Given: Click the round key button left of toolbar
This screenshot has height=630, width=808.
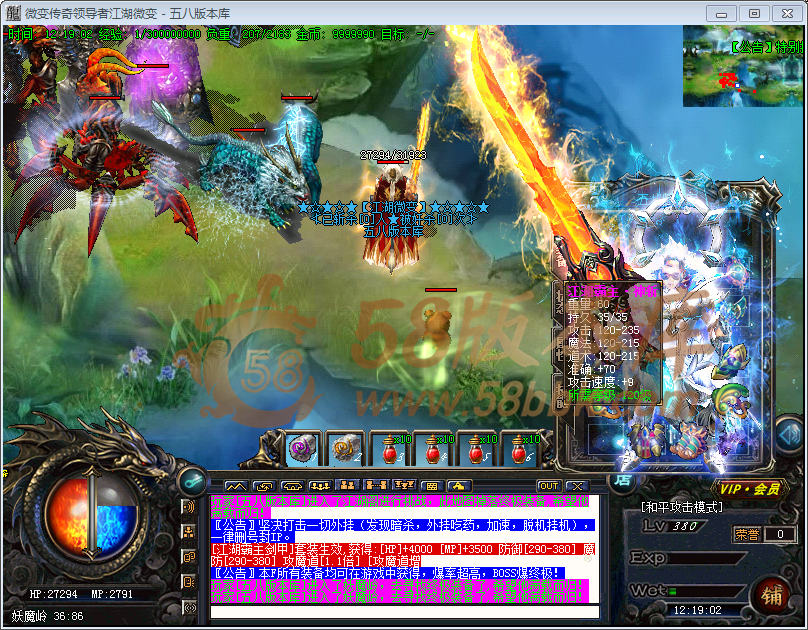Looking at the screenshot, I should point(193,481).
